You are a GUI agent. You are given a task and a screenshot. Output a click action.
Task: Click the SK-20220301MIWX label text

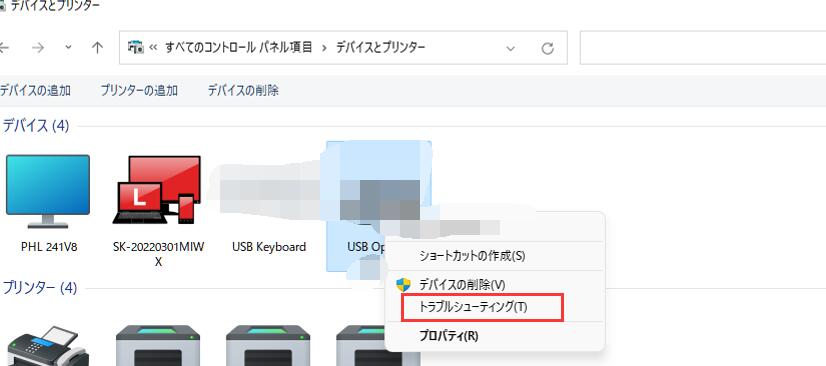coord(158,254)
